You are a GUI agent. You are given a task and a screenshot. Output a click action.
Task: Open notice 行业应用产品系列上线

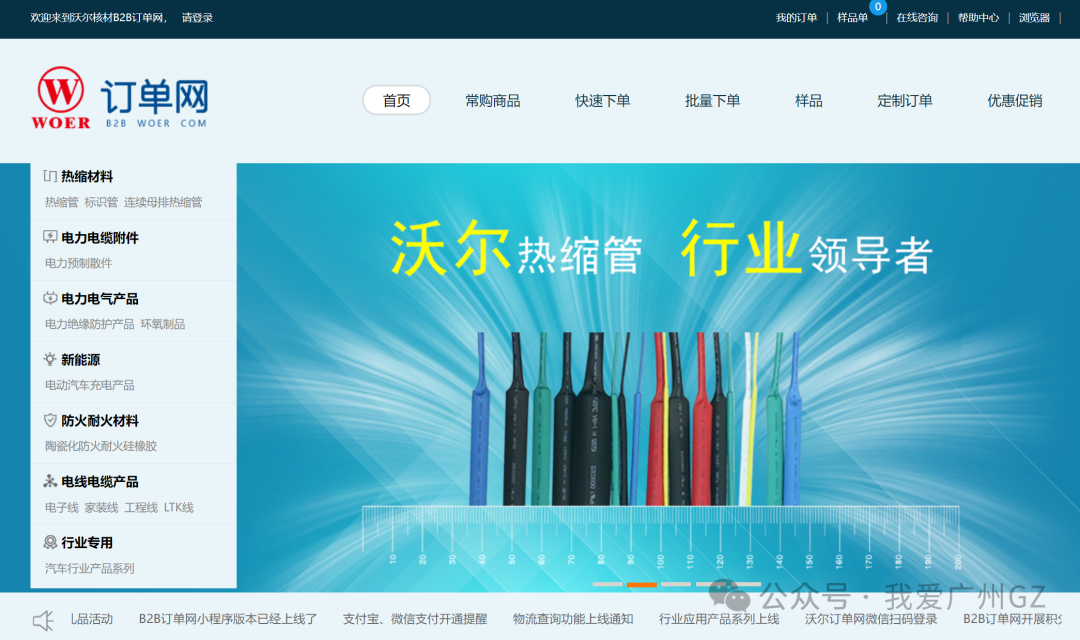click(719, 619)
